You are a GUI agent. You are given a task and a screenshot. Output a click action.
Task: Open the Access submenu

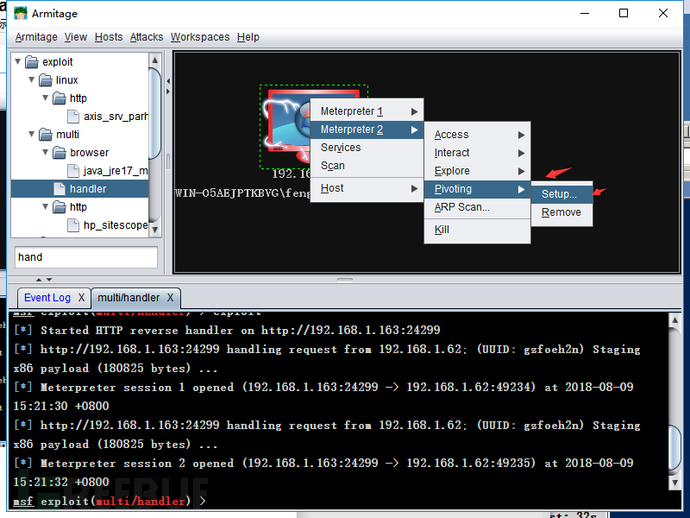click(x=477, y=135)
